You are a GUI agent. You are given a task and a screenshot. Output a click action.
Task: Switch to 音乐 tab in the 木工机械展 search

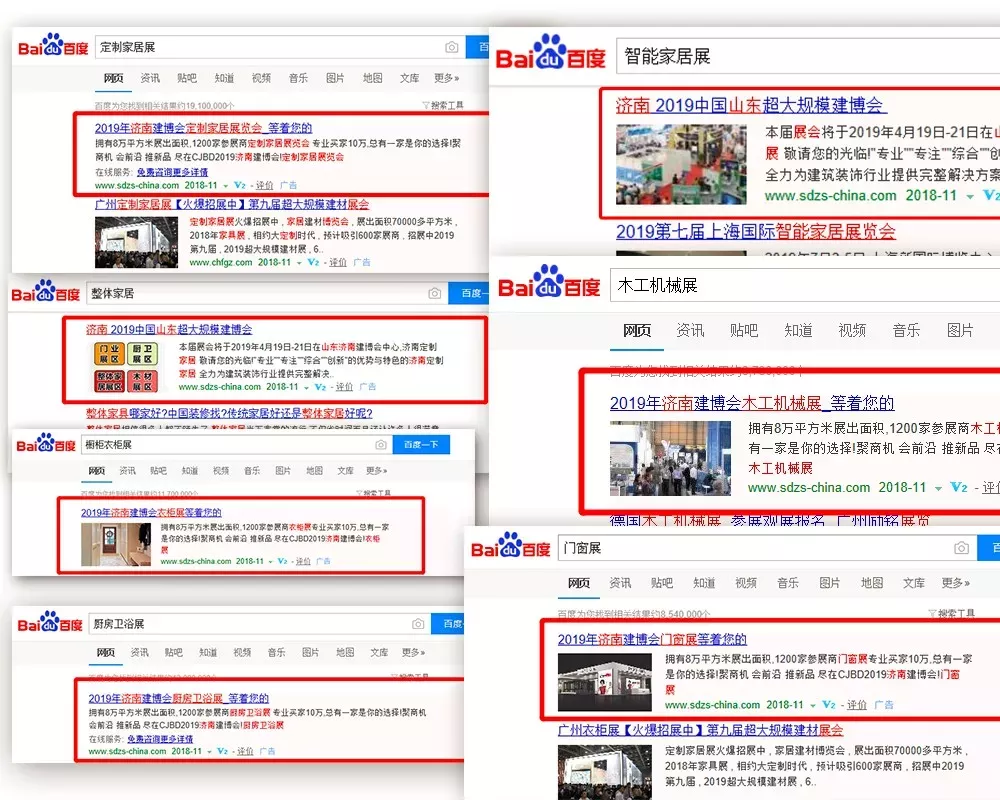point(906,330)
